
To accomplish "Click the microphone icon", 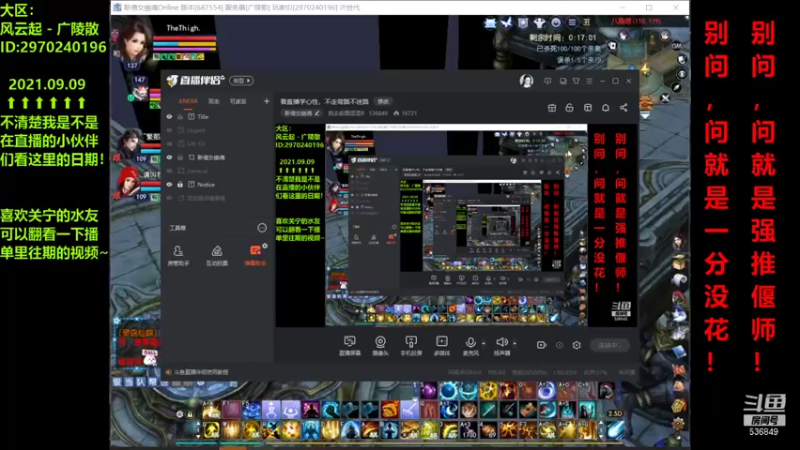I will pos(470,342).
